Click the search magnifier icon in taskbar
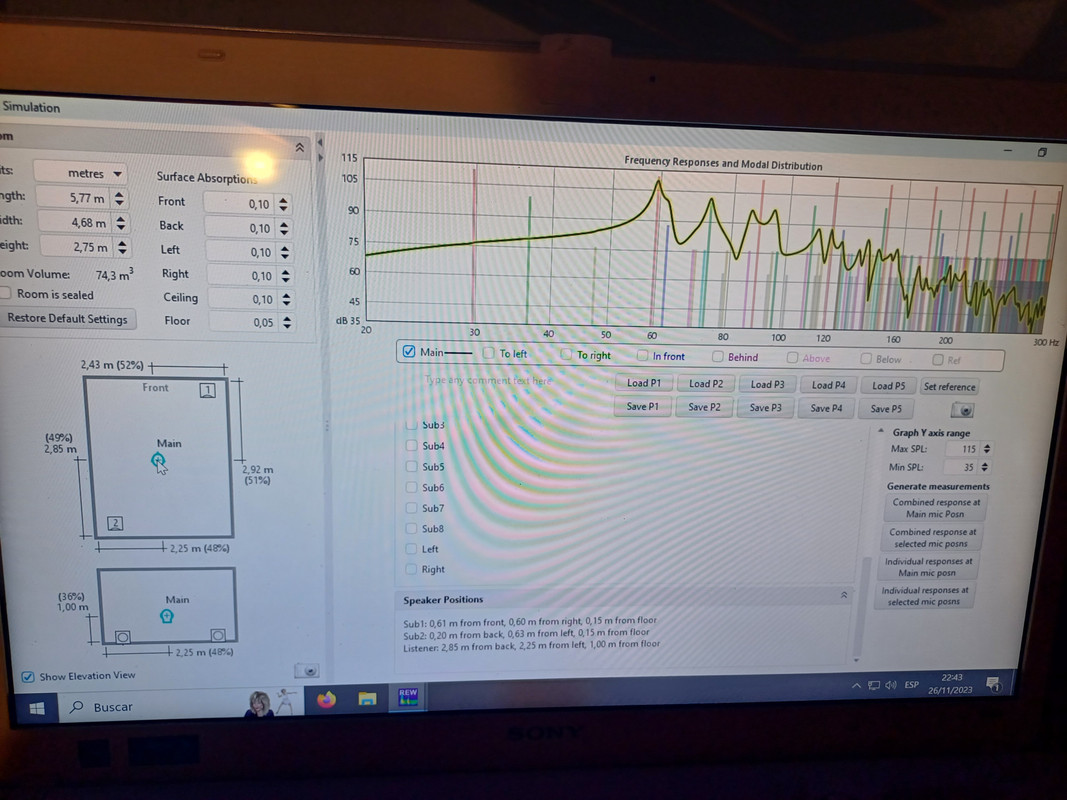 77,707
